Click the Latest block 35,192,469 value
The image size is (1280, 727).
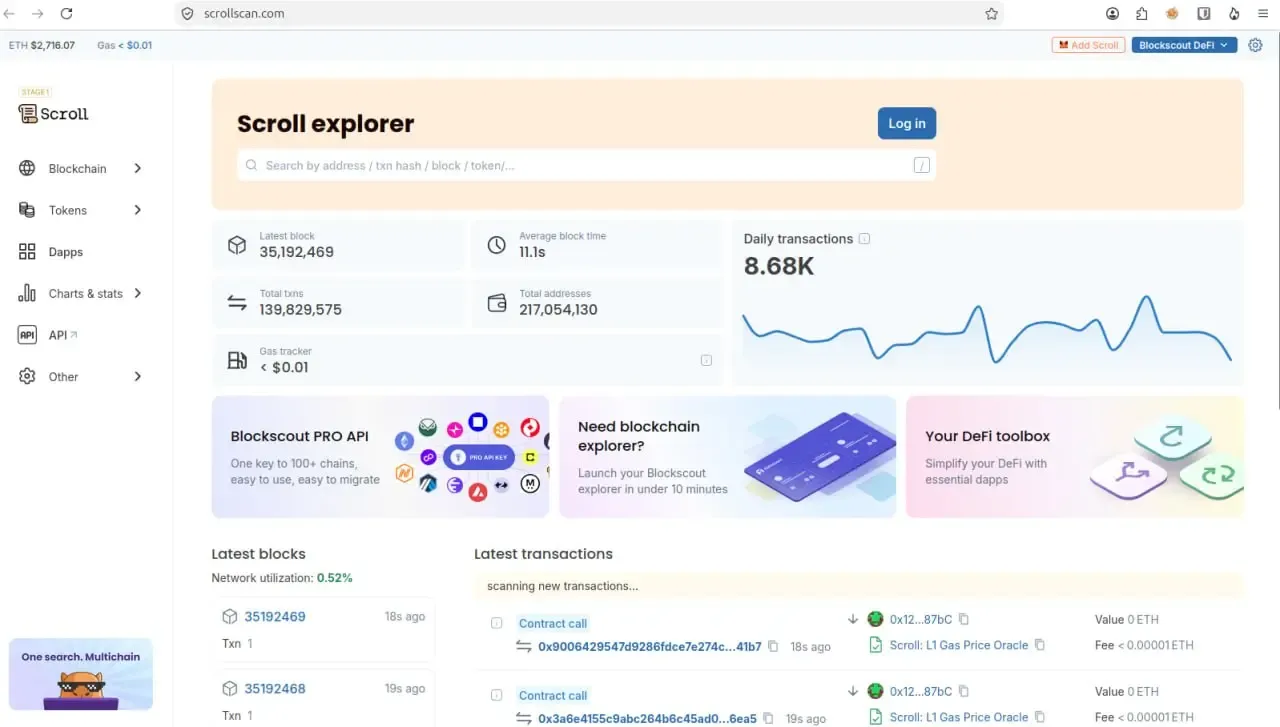click(297, 252)
